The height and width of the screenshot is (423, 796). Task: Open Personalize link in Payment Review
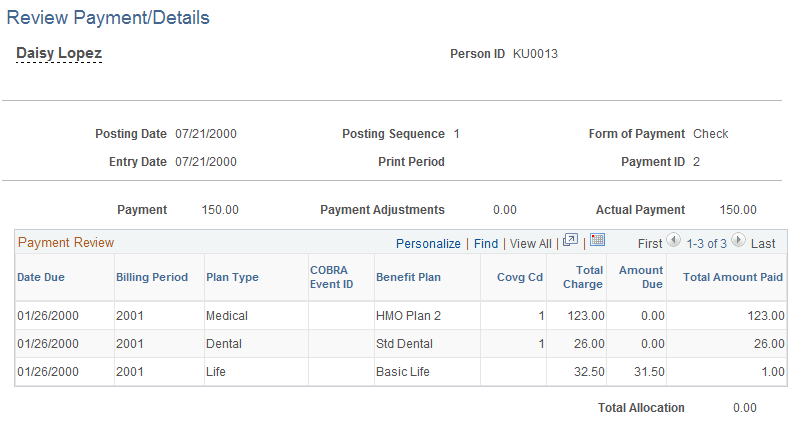click(428, 244)
